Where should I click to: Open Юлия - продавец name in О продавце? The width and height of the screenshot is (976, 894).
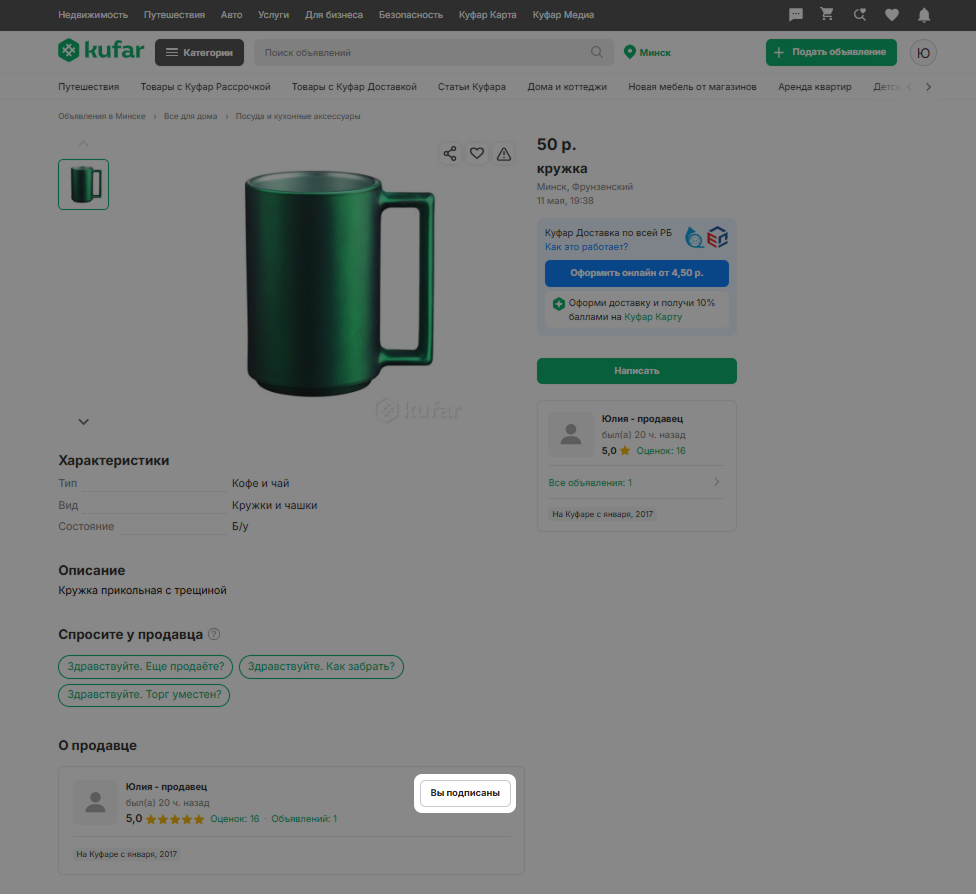pos(166,787)
